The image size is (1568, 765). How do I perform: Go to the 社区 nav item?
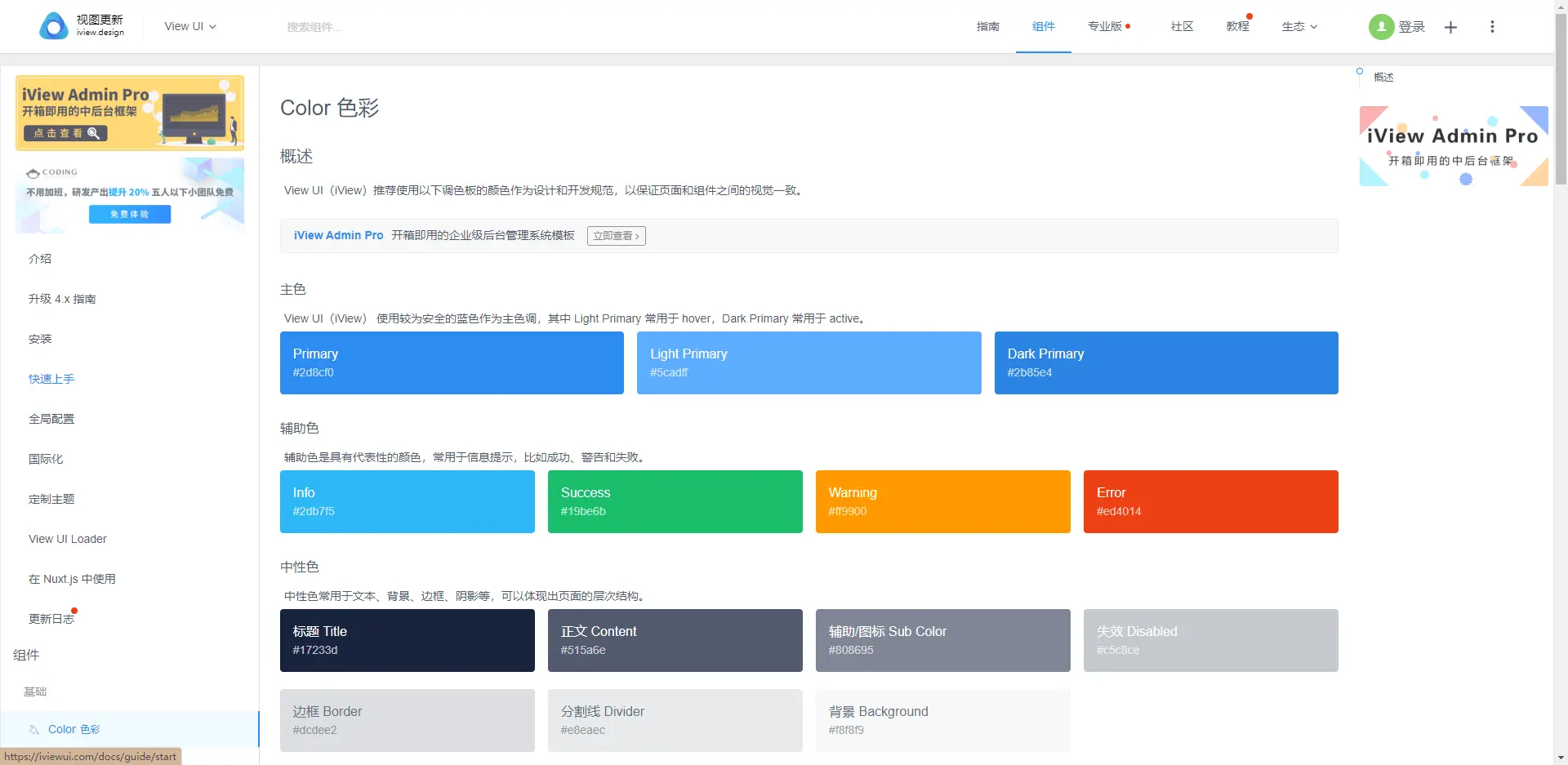(x=1183, y=26)
